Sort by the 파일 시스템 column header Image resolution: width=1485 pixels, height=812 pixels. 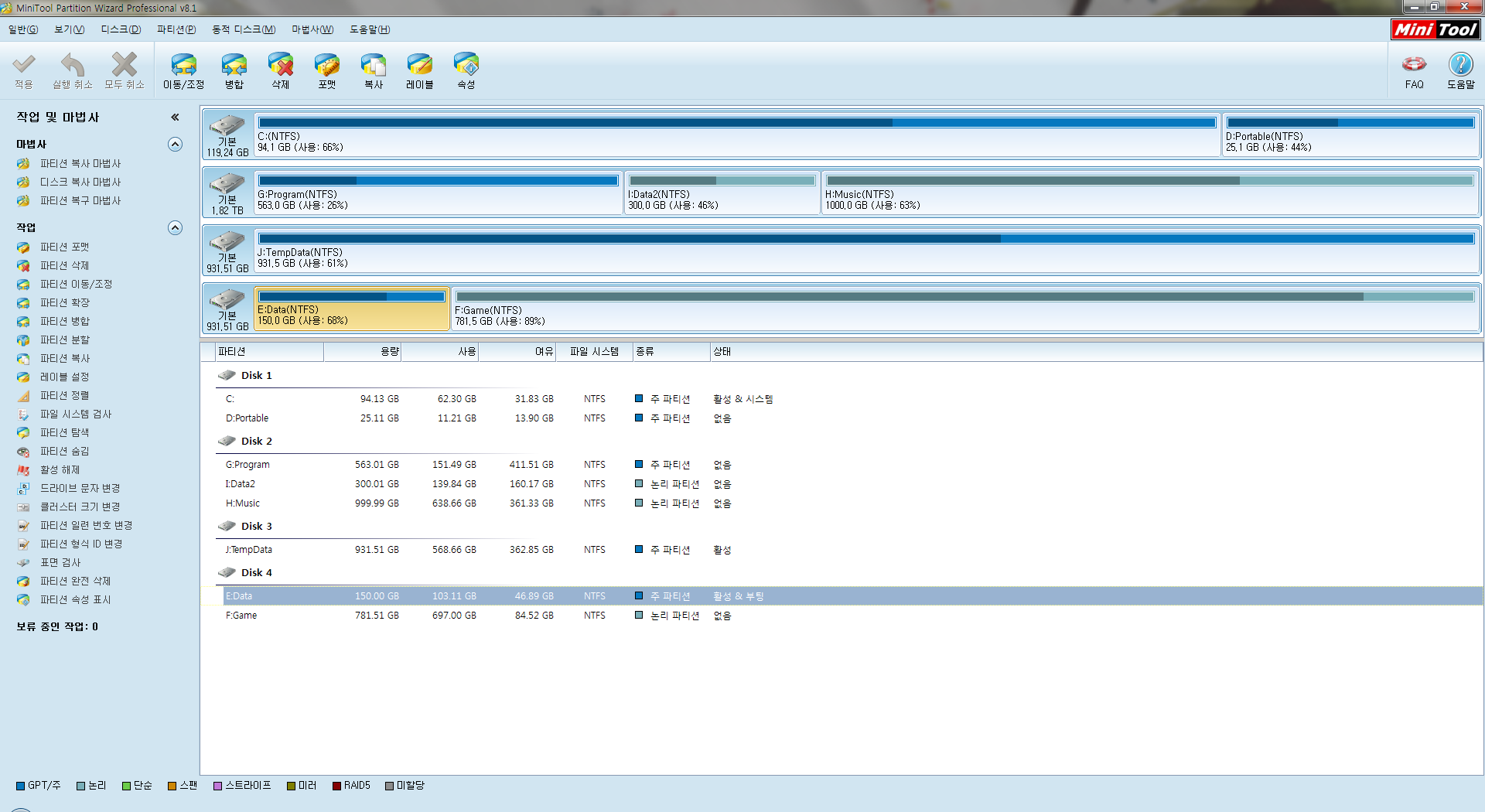(x=594, y=352)
